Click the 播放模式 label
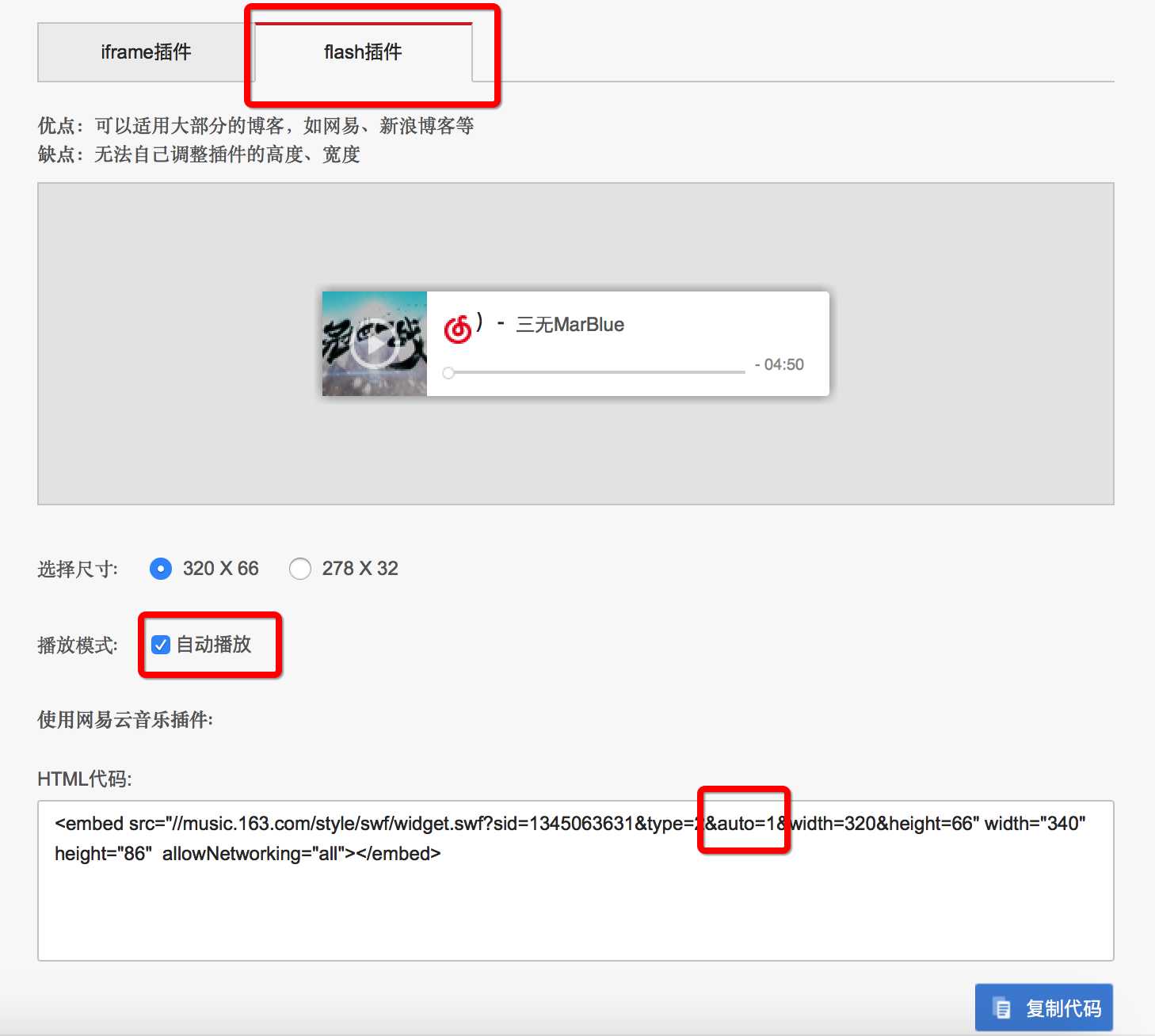 (x=78, y=646)
